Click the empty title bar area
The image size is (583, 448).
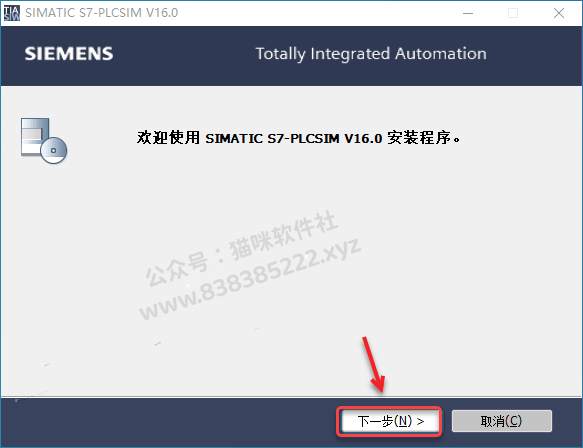(x=316, y=13)
